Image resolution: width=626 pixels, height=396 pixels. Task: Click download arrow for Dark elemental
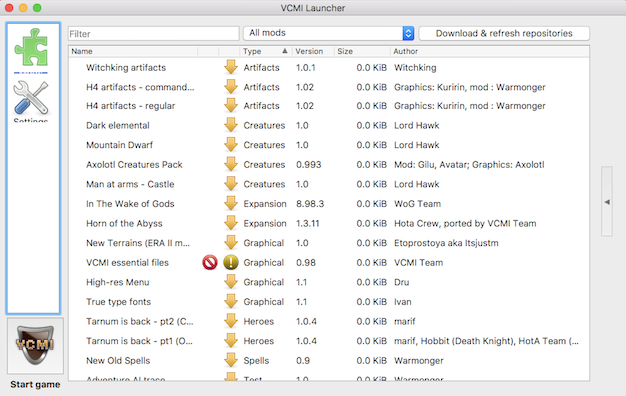click(x=231, y=125)
